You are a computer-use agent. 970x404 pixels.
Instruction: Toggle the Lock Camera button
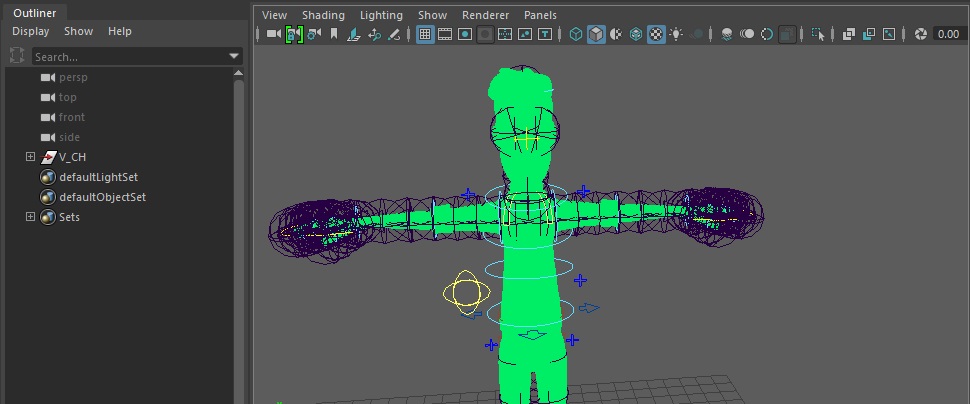pos(293,34)
